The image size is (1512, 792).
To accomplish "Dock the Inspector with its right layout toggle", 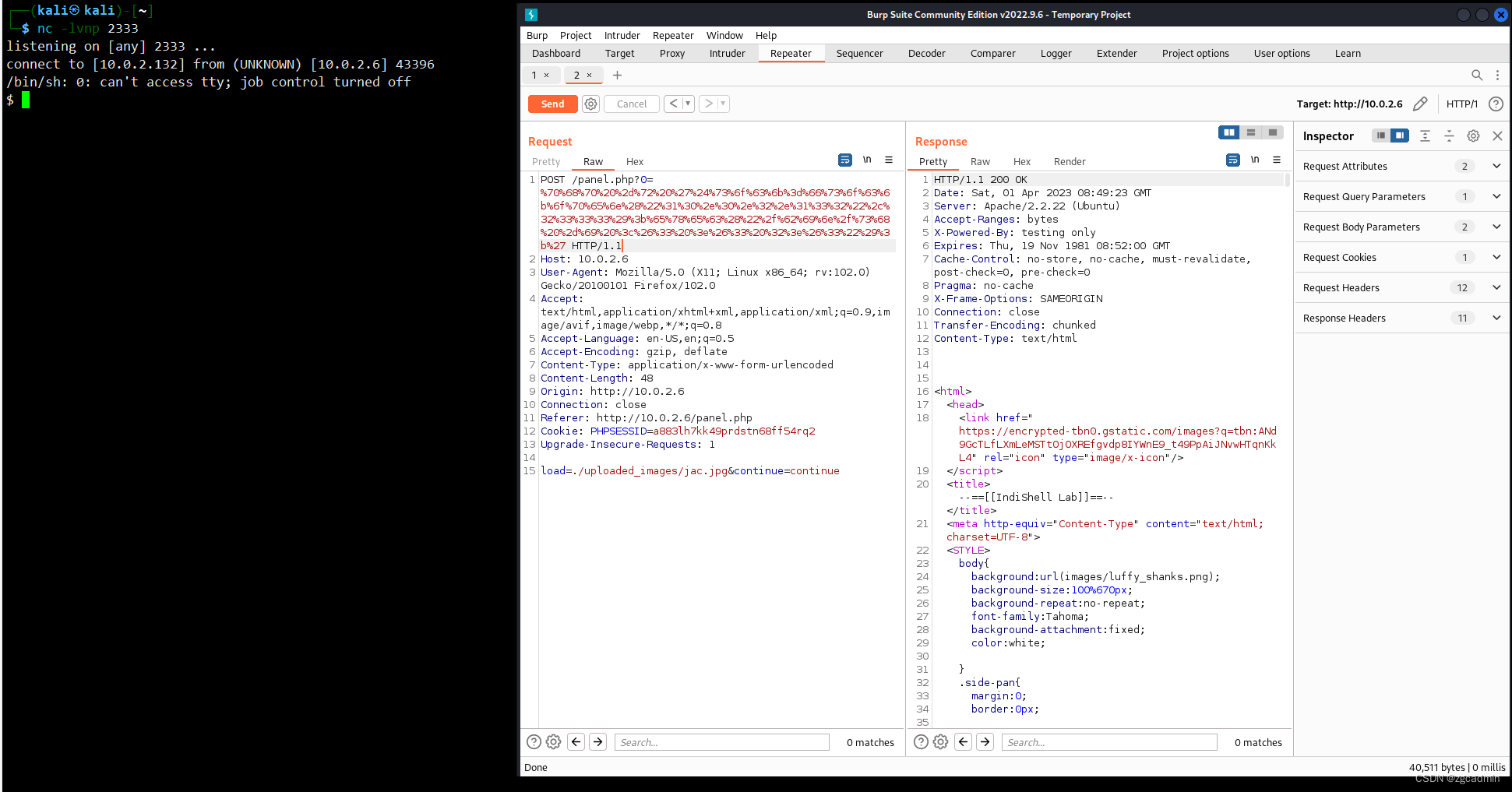I will point(1400,136).
